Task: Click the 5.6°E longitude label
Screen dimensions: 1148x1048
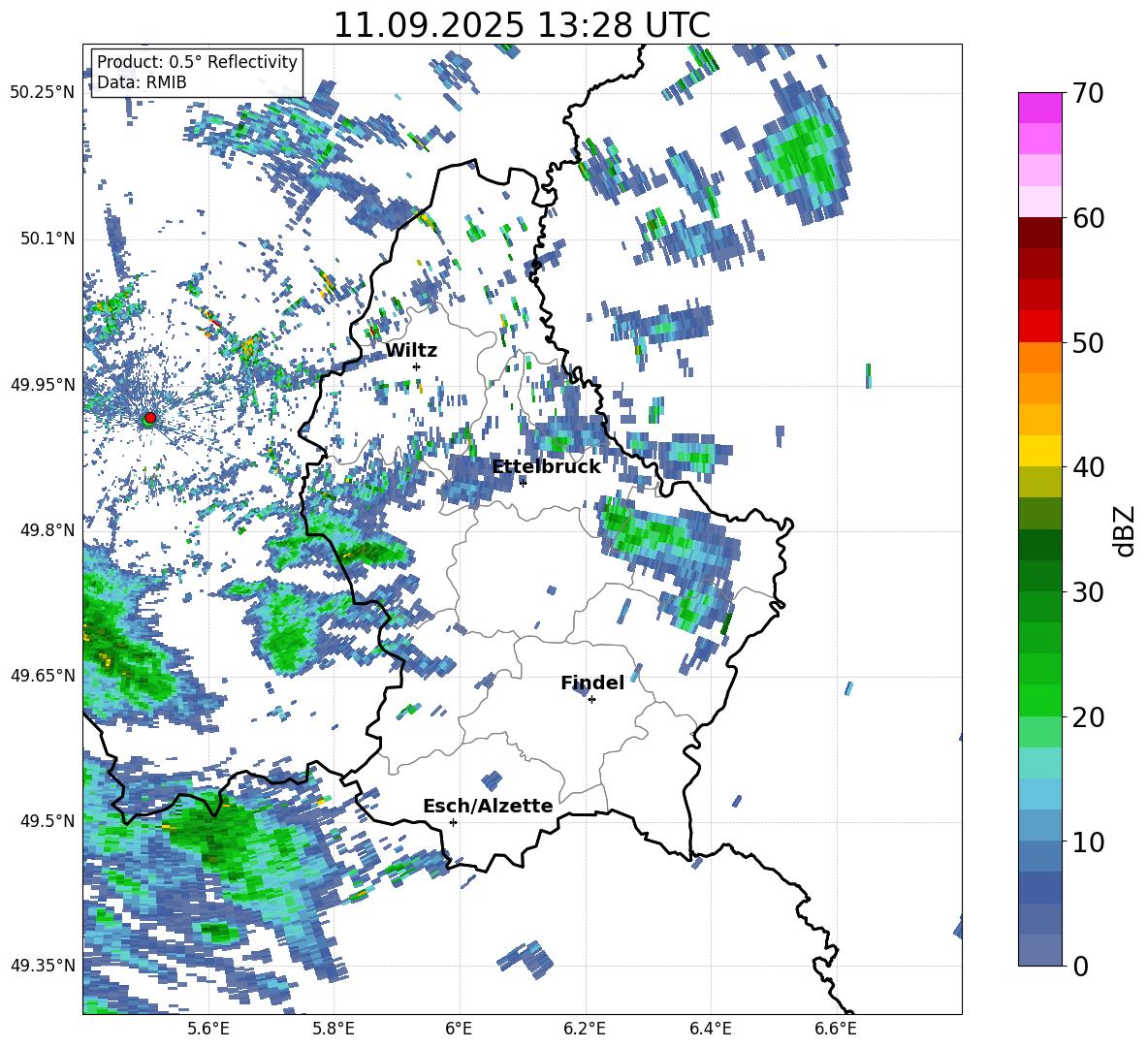Action: point(208,1029)
